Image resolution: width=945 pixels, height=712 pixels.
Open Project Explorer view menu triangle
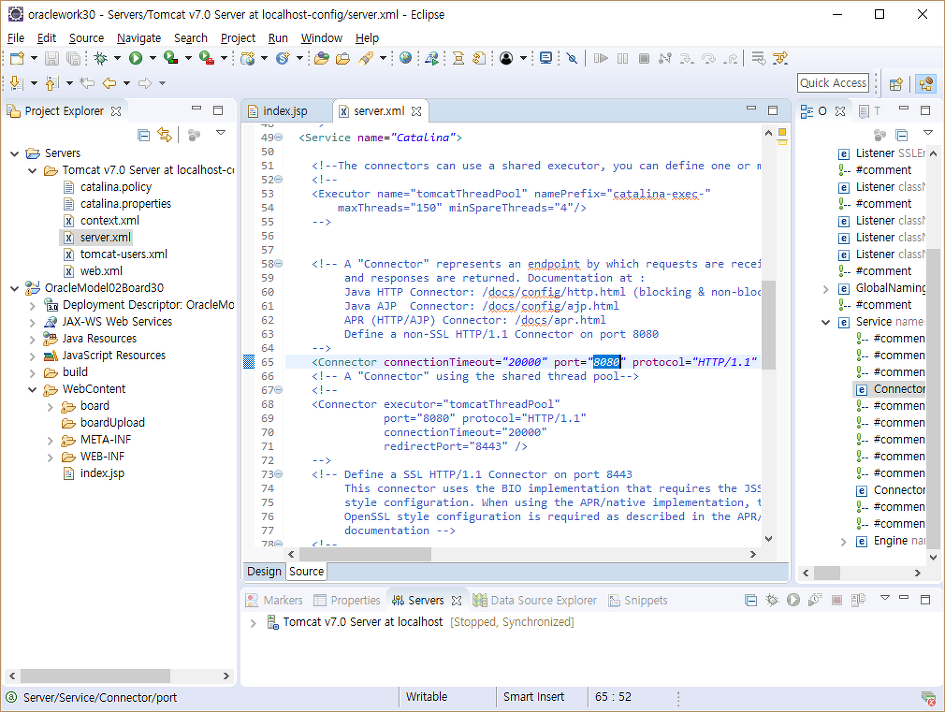[221, 133]
